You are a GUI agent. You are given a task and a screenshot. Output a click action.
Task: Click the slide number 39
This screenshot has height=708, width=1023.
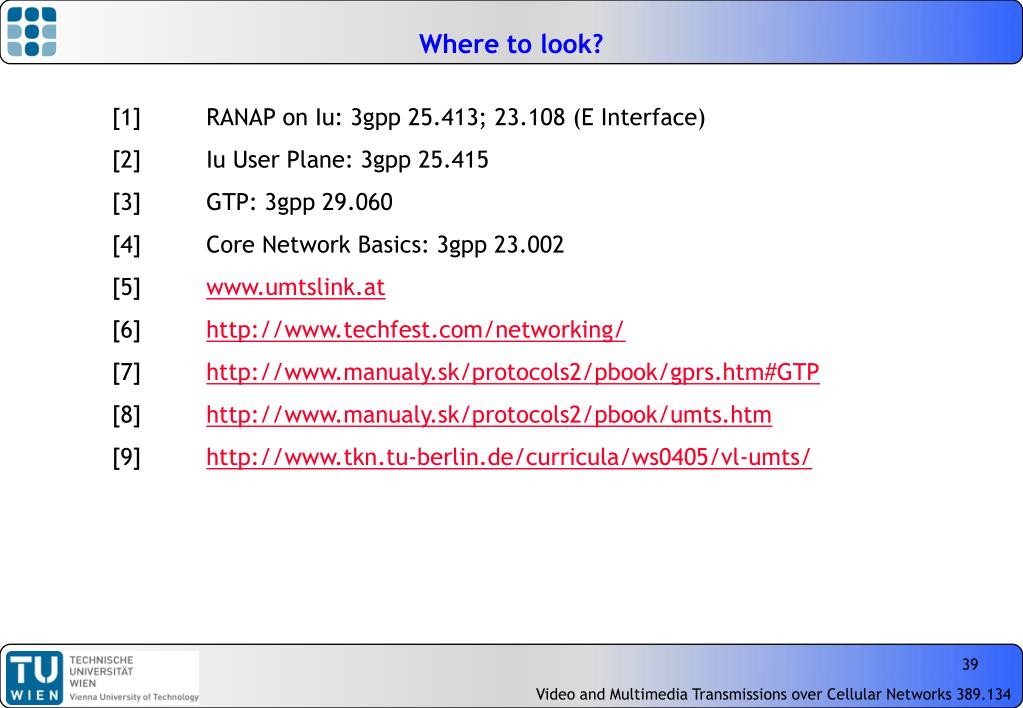pyautogui.click(x=970, y=664)
